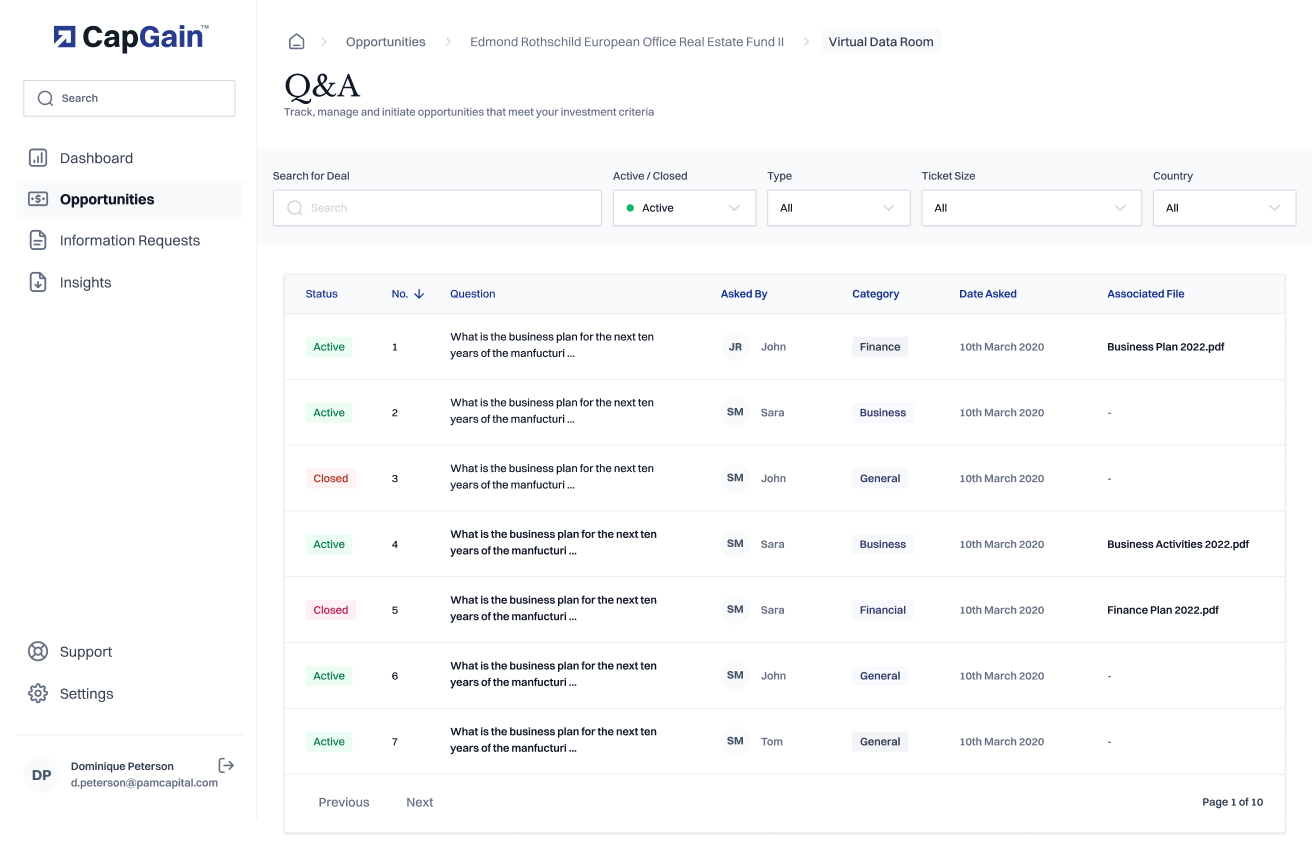Open the Active / Closed dropdown
Screen dimensions: 1312x864
(684, 208)
